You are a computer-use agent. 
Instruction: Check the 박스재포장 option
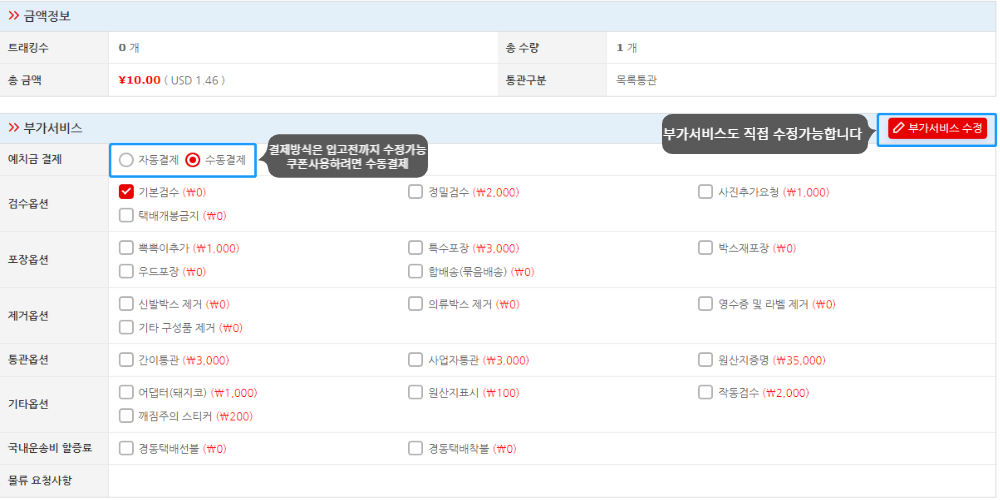pyautogui.click(x=705, y=247)
